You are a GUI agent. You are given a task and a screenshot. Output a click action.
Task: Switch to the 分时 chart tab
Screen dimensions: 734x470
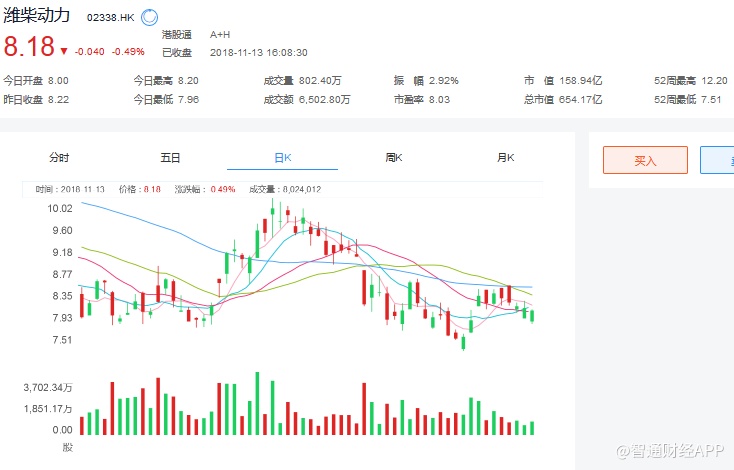[x=60, y=157]
